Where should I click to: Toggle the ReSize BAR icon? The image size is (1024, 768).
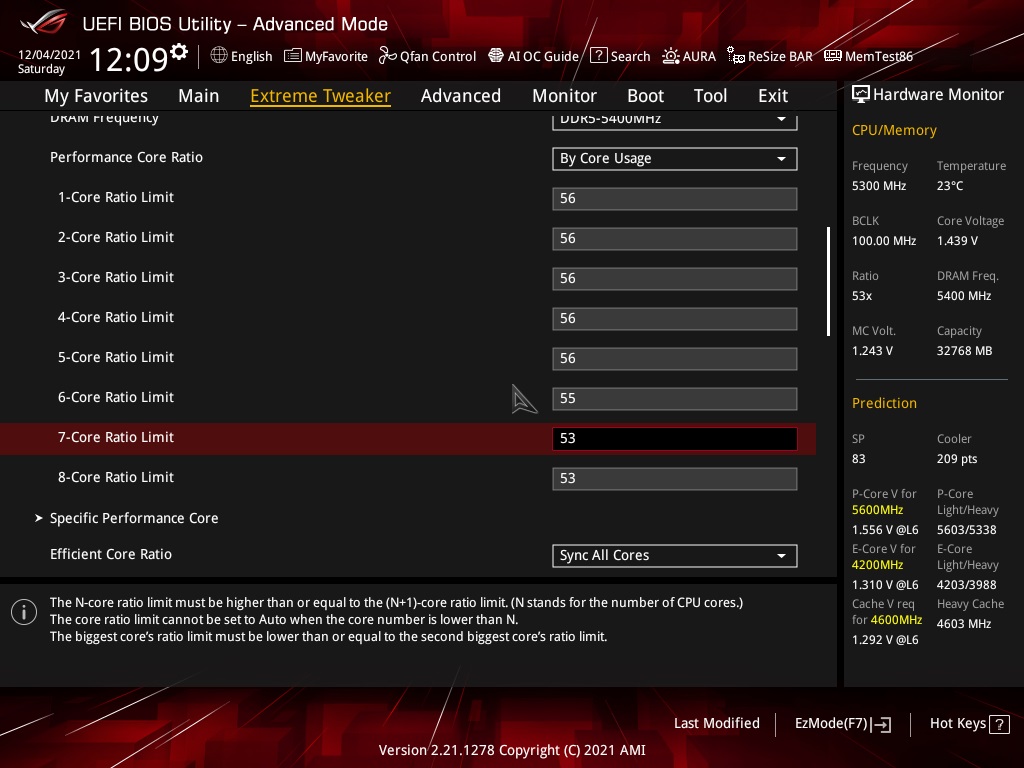tap(736, 56)
